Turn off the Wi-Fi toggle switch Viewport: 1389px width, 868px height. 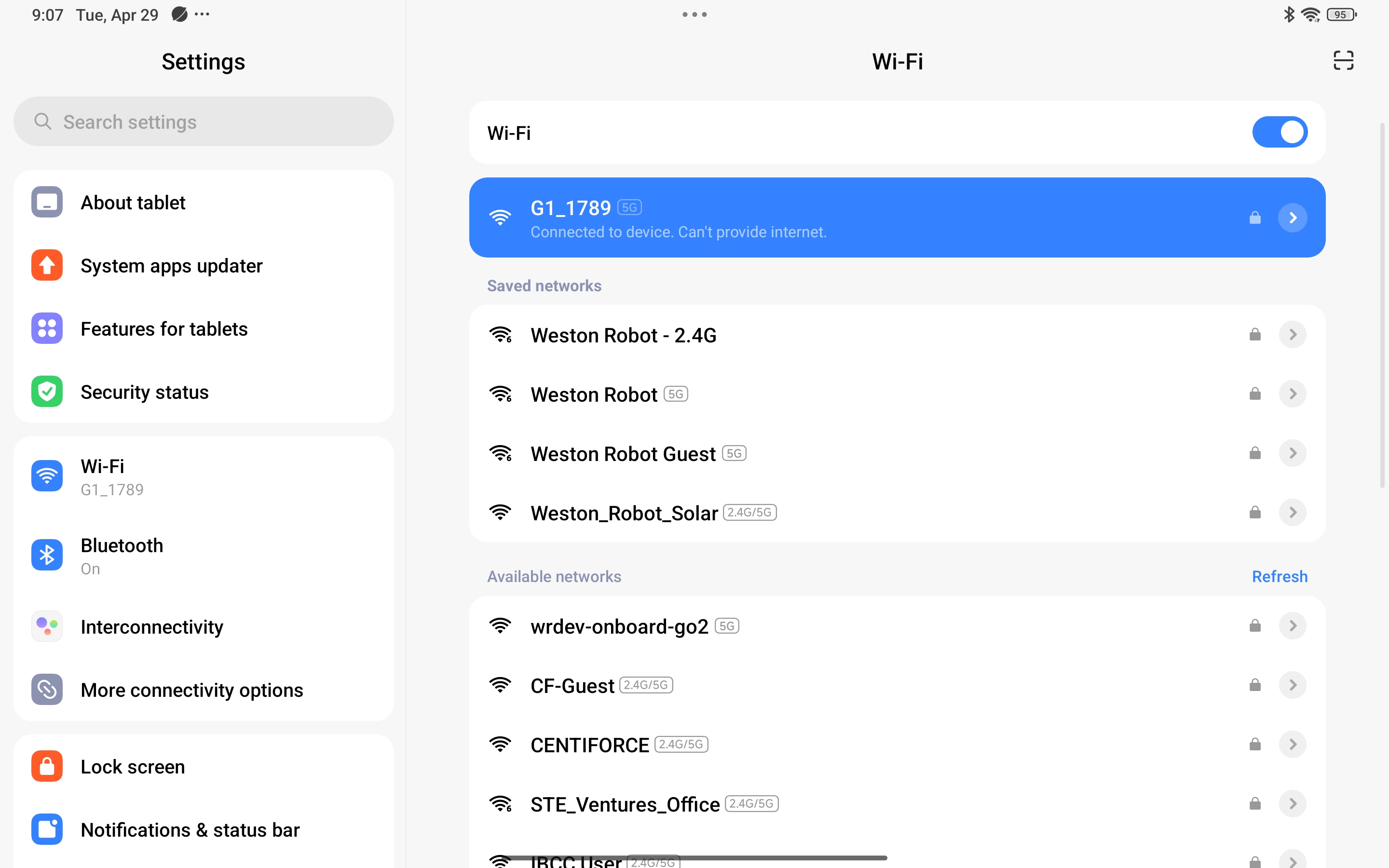click(x=1280, y=133)
